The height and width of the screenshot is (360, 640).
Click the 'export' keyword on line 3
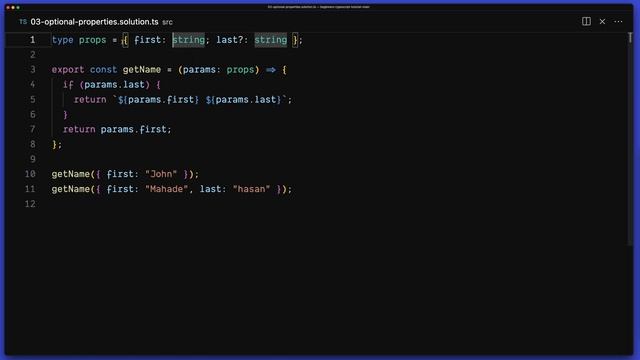tap(68, 70)
